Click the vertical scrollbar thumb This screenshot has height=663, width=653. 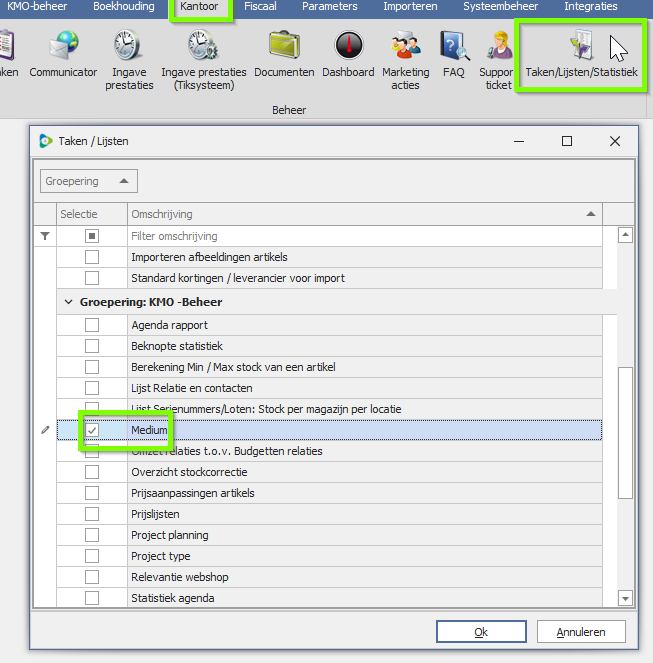click(625, 433)
